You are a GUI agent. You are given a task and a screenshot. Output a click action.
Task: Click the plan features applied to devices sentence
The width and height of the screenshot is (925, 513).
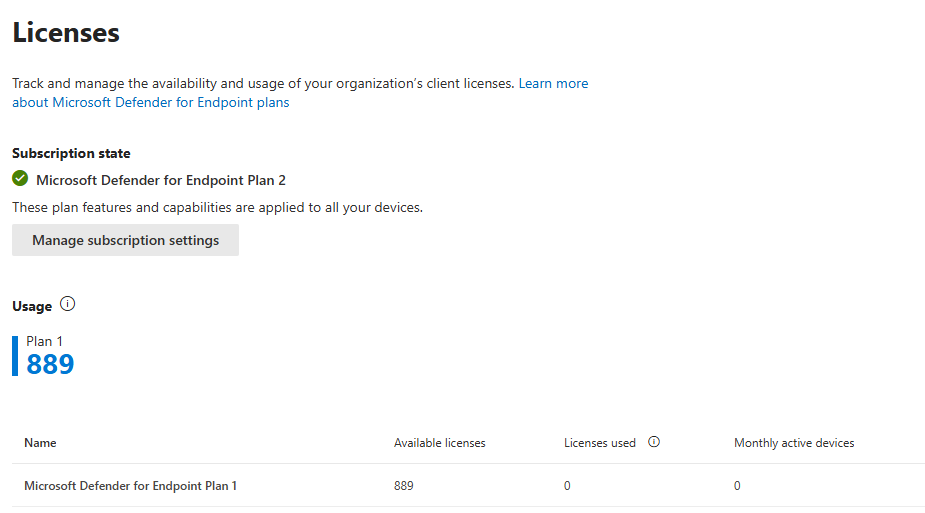coord(218,208)
